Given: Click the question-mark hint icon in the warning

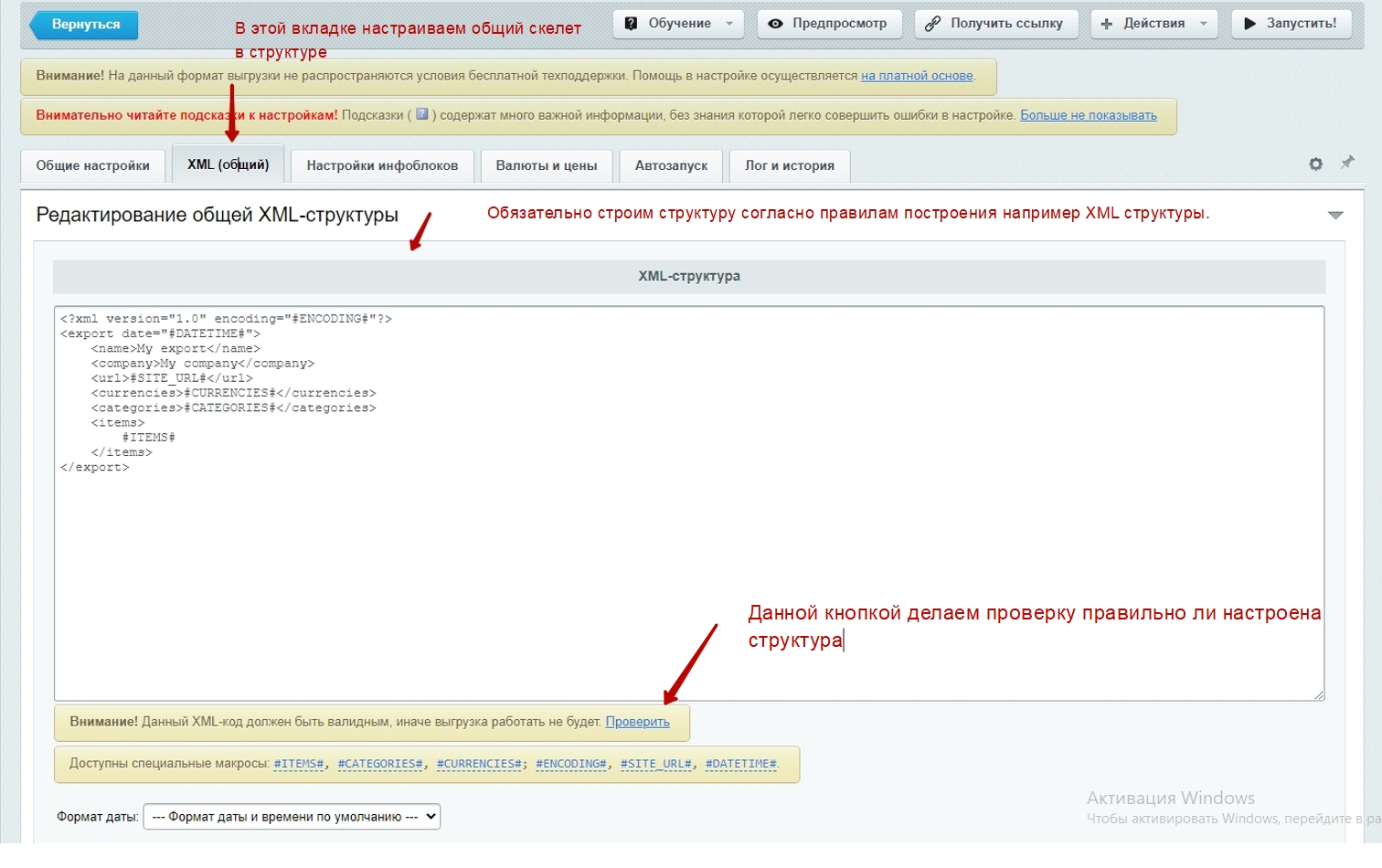Looking at the screenshot, I should (421, 115).
